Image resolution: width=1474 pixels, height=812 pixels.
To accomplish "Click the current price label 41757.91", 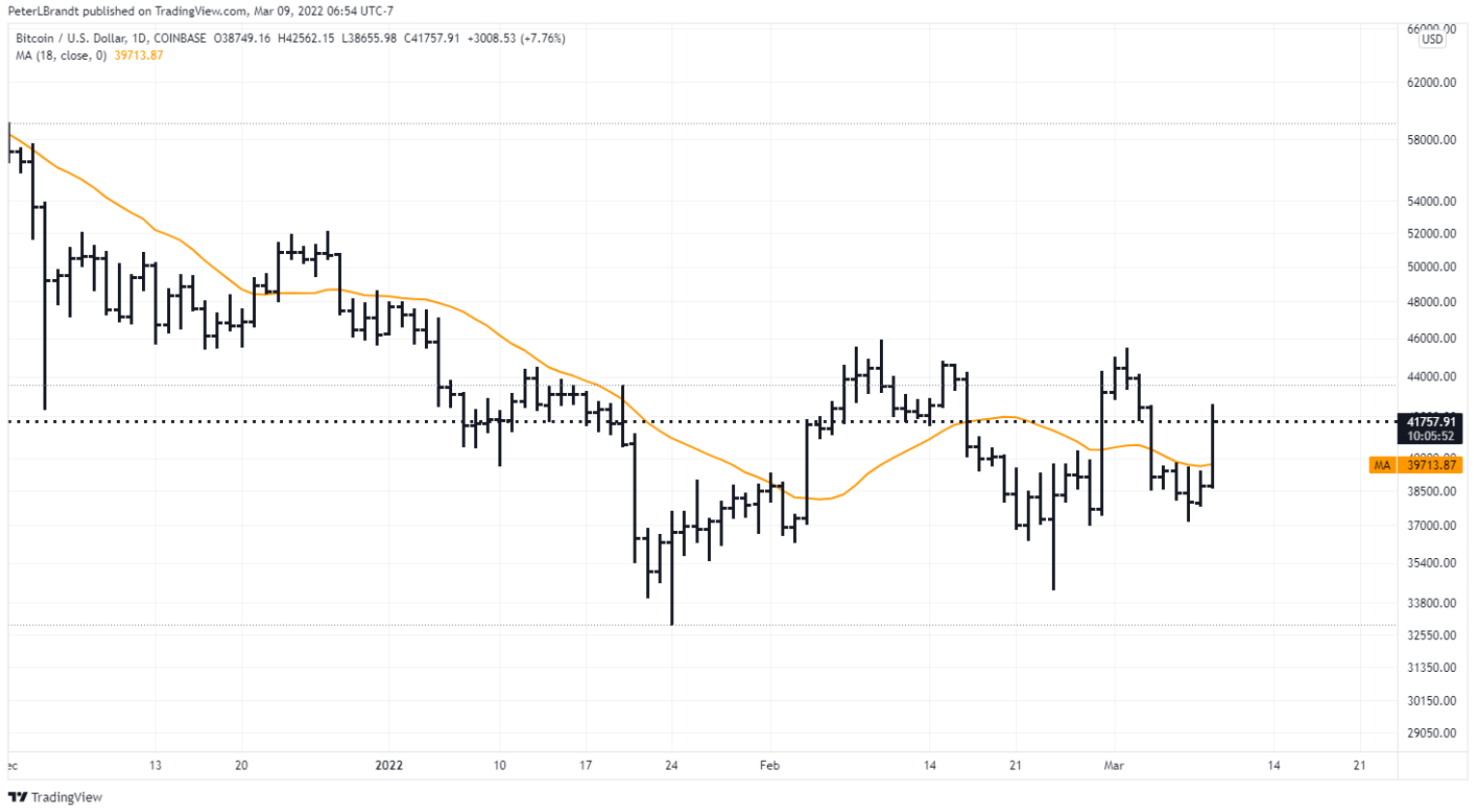I will (1430, 422).
